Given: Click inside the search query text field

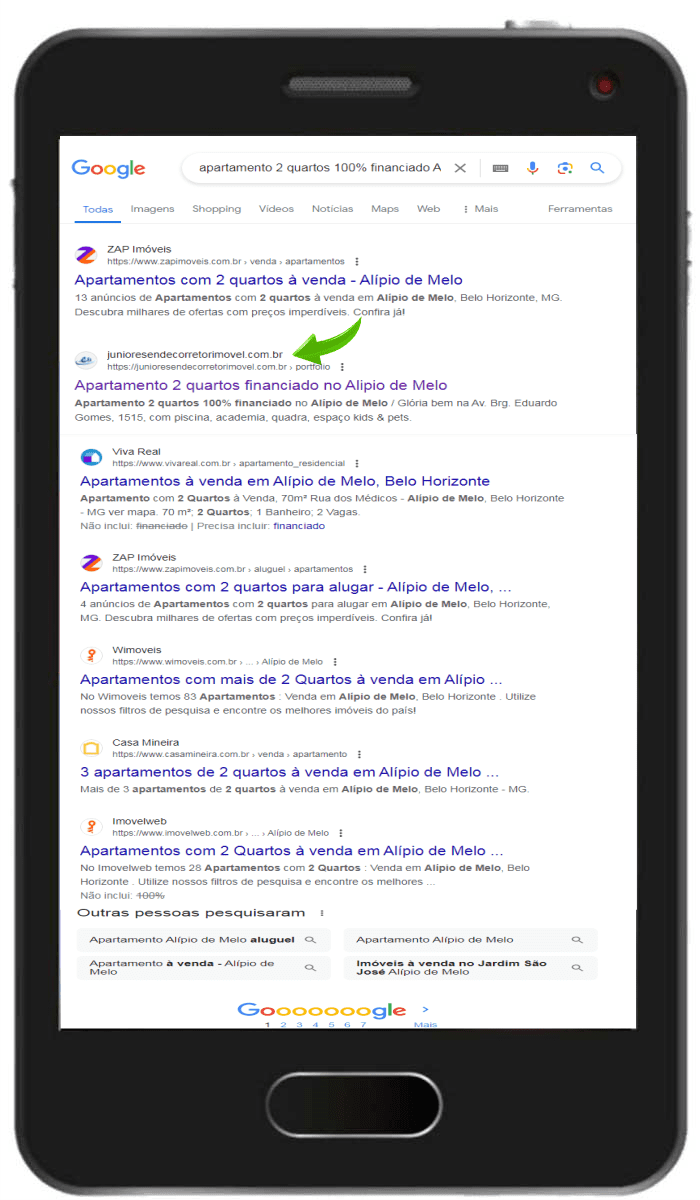Looking at the screenshot, I should click(x=319, y=168).
